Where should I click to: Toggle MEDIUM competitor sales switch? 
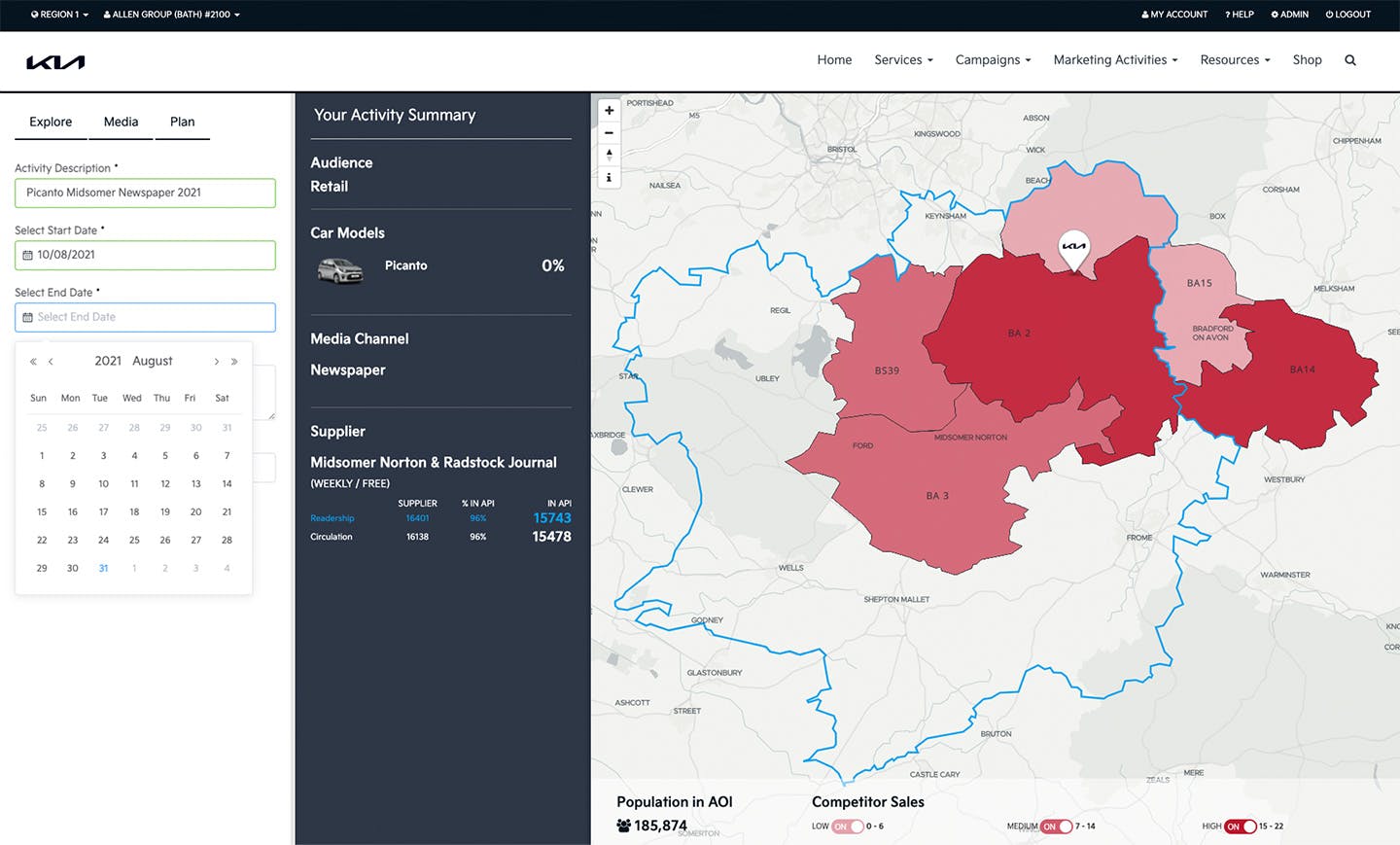(1056, 827)
